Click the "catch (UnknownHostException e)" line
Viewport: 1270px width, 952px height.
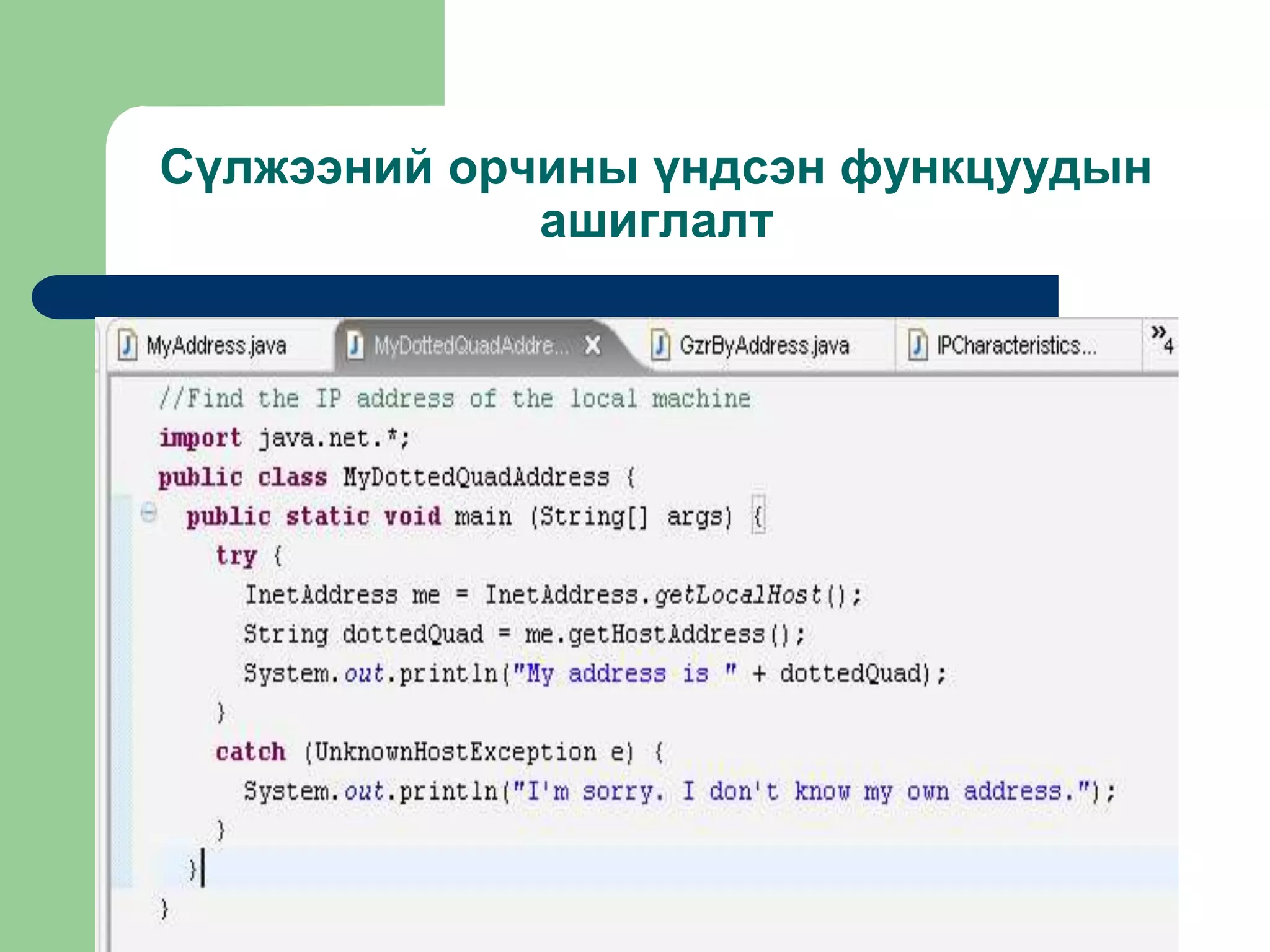pos(440,752)
